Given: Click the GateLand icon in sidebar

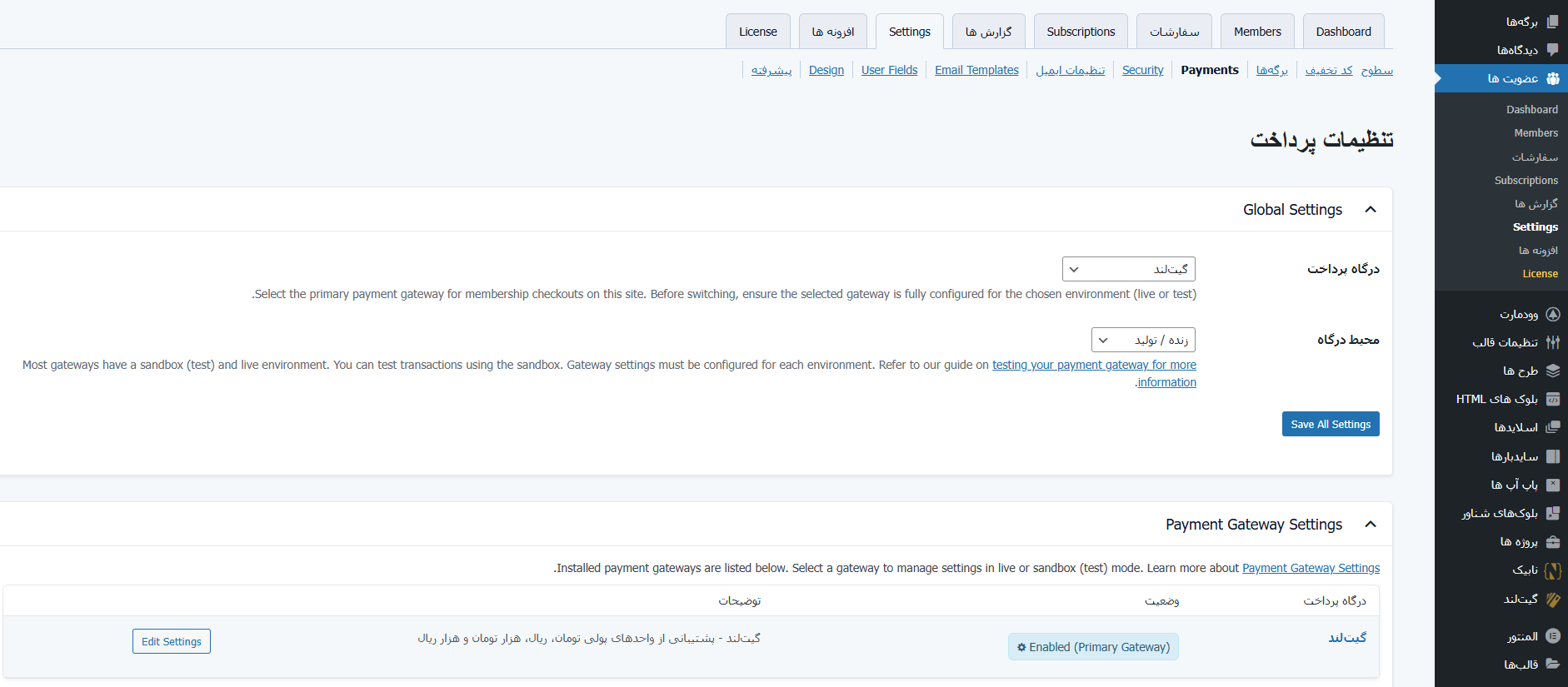Looking at the screenshot, I should pos(1552,599).
